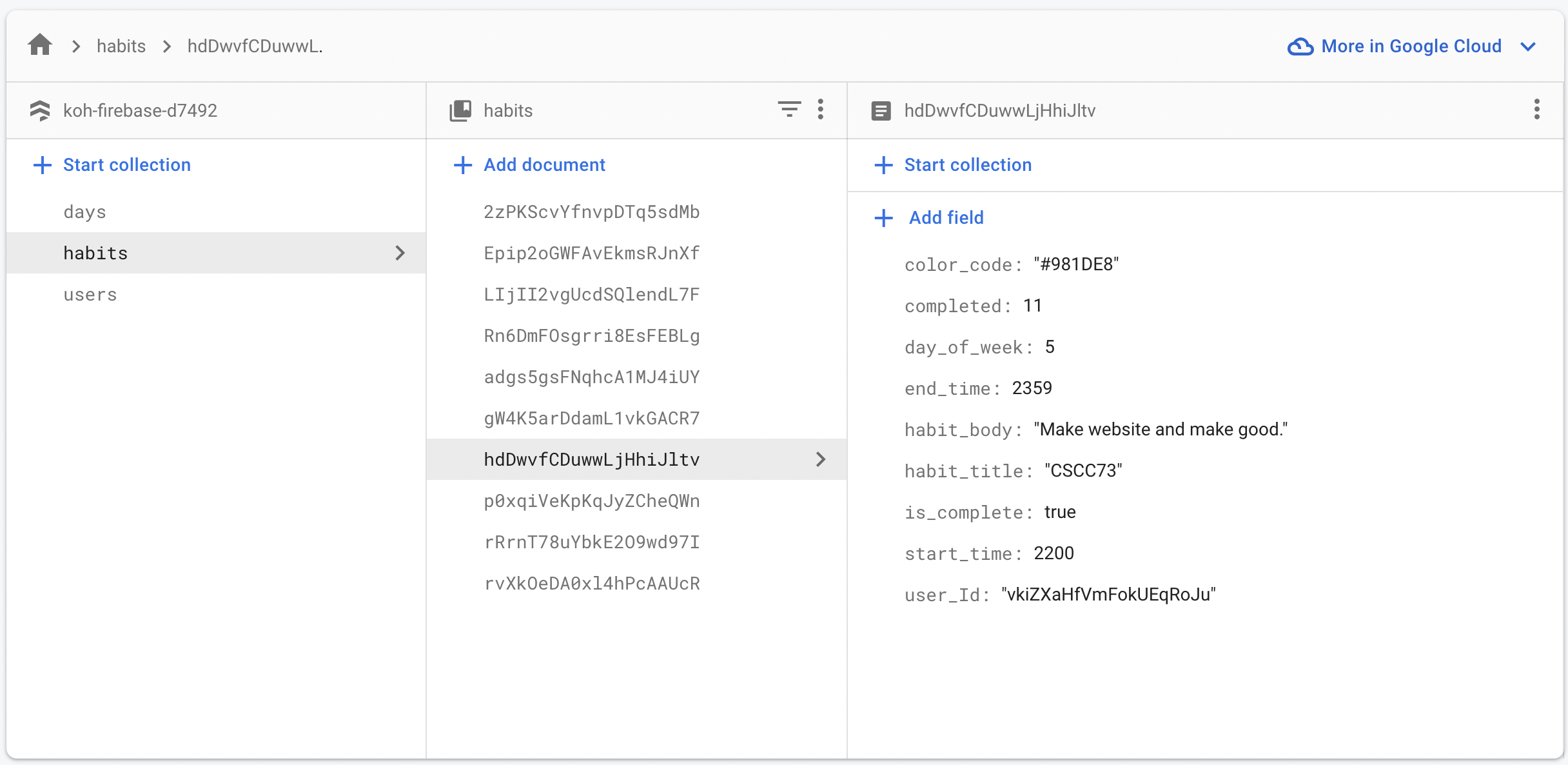This screenshot has height=765, width=1568.
Task: Click habits in the breadcrumb path
Action: pyautogui.click(x=121, y=46)
